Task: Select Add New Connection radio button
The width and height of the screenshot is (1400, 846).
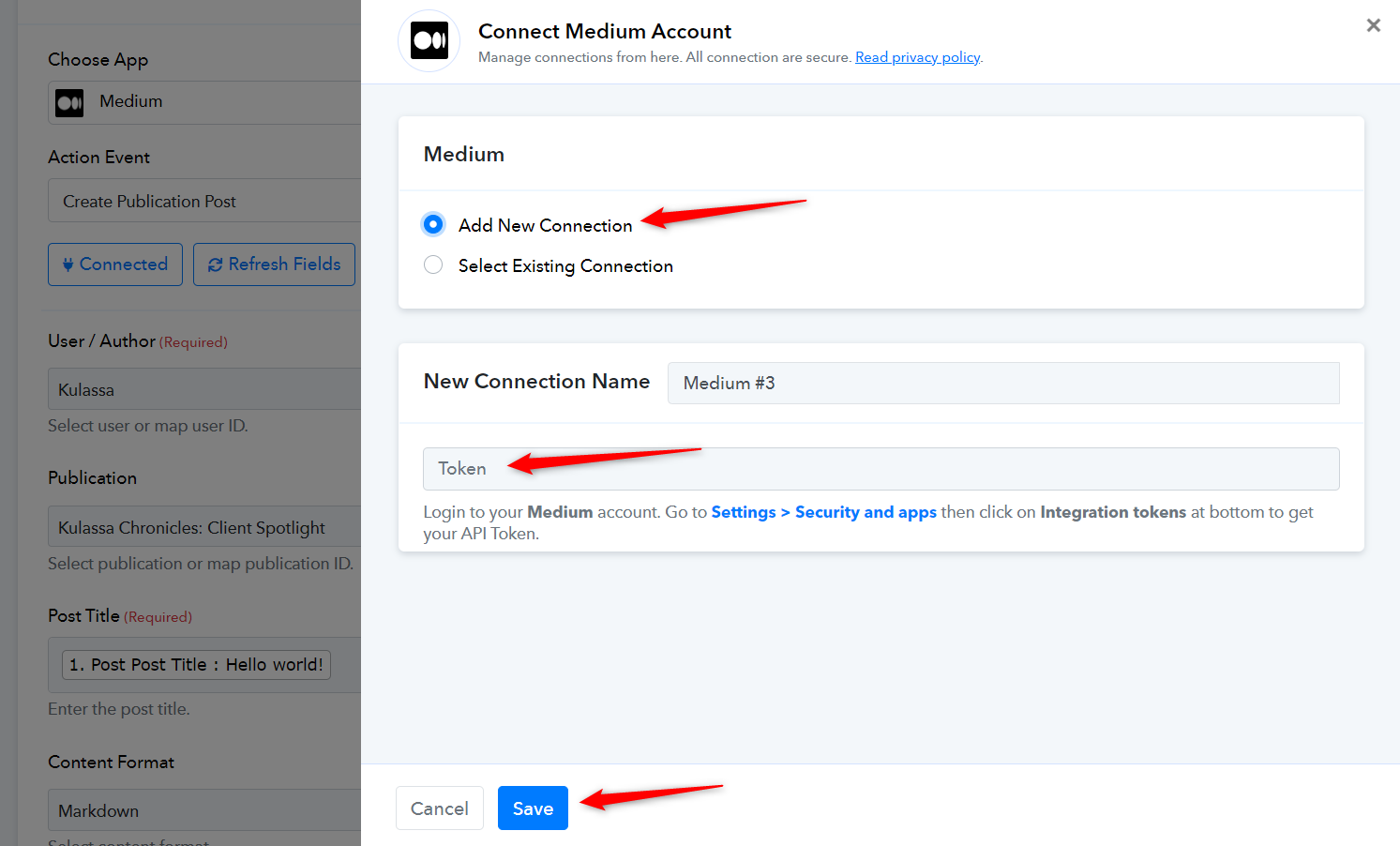Action: point(433,224)
